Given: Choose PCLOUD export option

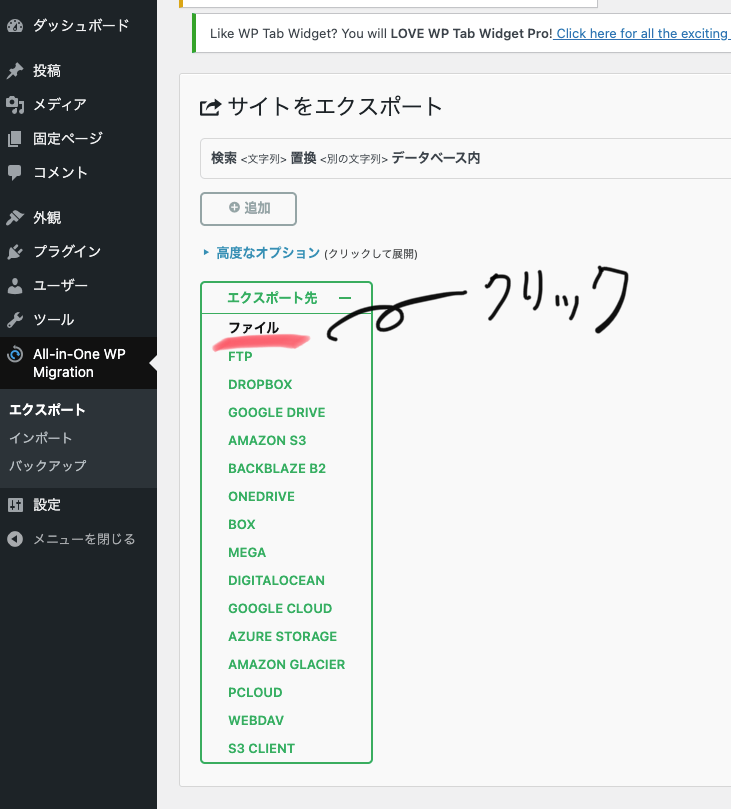Looking at the screenshot, I should pos(255,692).
